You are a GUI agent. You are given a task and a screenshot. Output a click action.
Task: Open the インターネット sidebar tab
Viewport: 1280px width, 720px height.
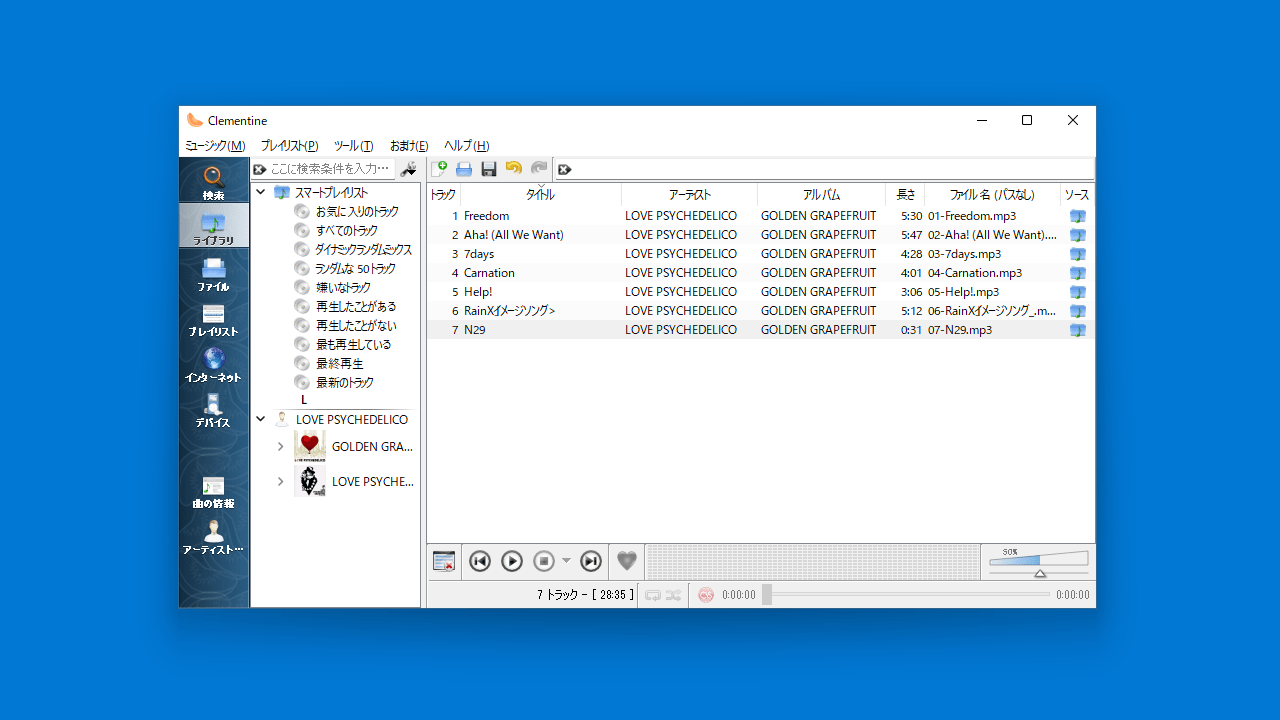(214, 364)
